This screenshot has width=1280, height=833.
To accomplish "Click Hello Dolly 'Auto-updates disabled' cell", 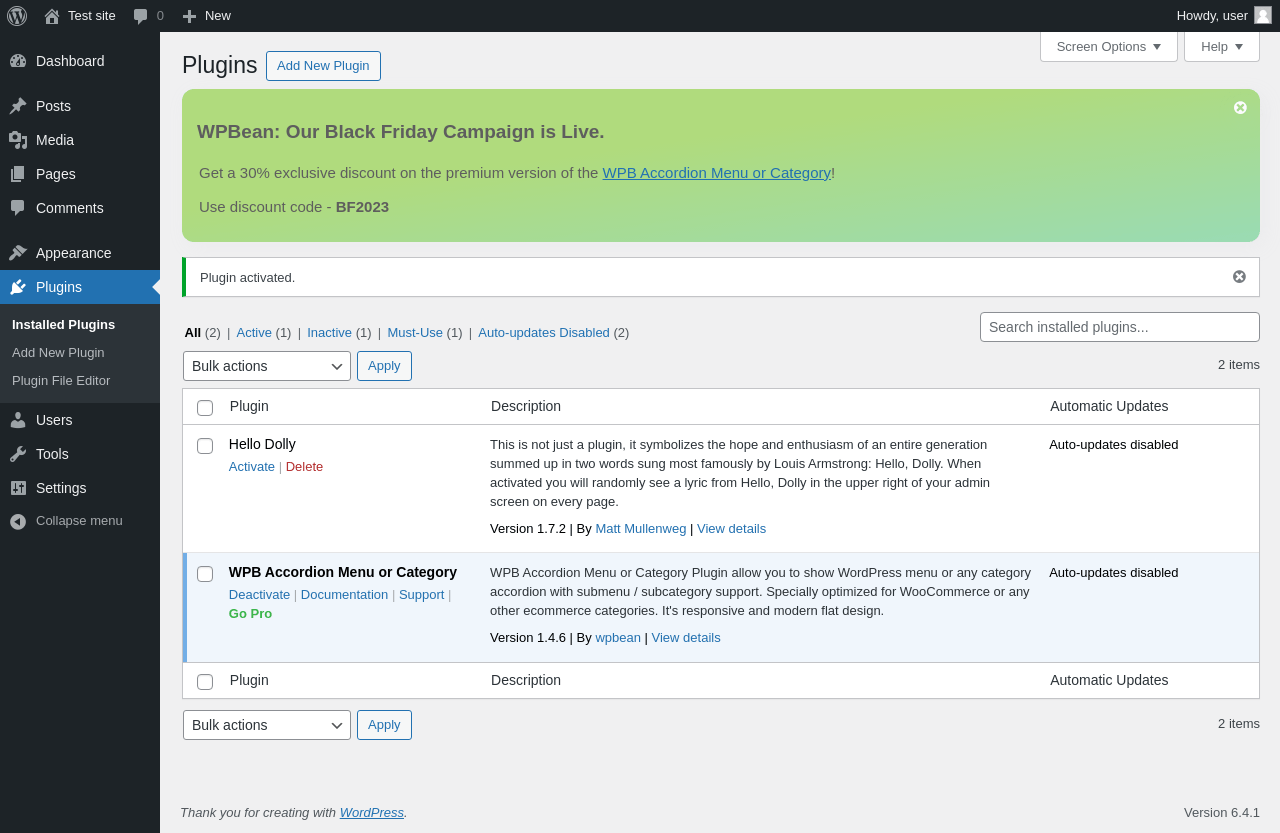I will (x=1114, y=445).
